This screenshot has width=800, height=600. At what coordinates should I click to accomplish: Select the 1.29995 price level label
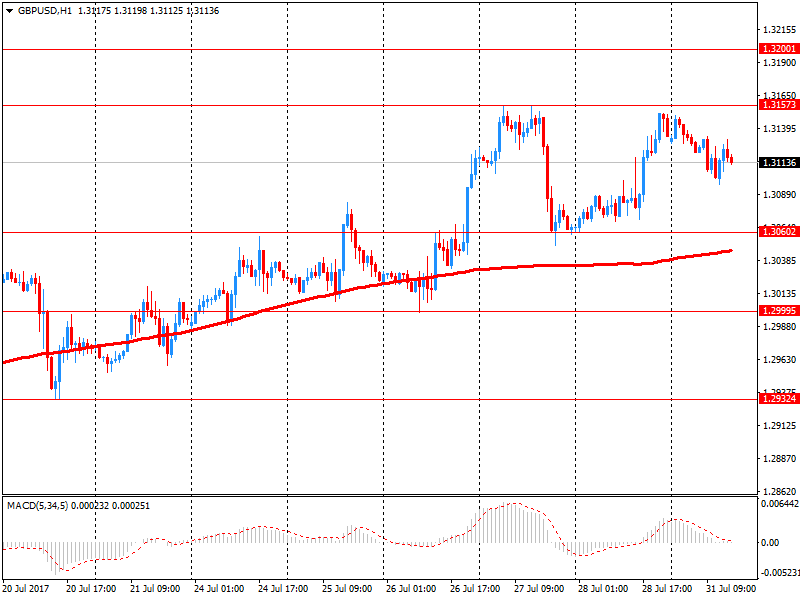point(779,311)
